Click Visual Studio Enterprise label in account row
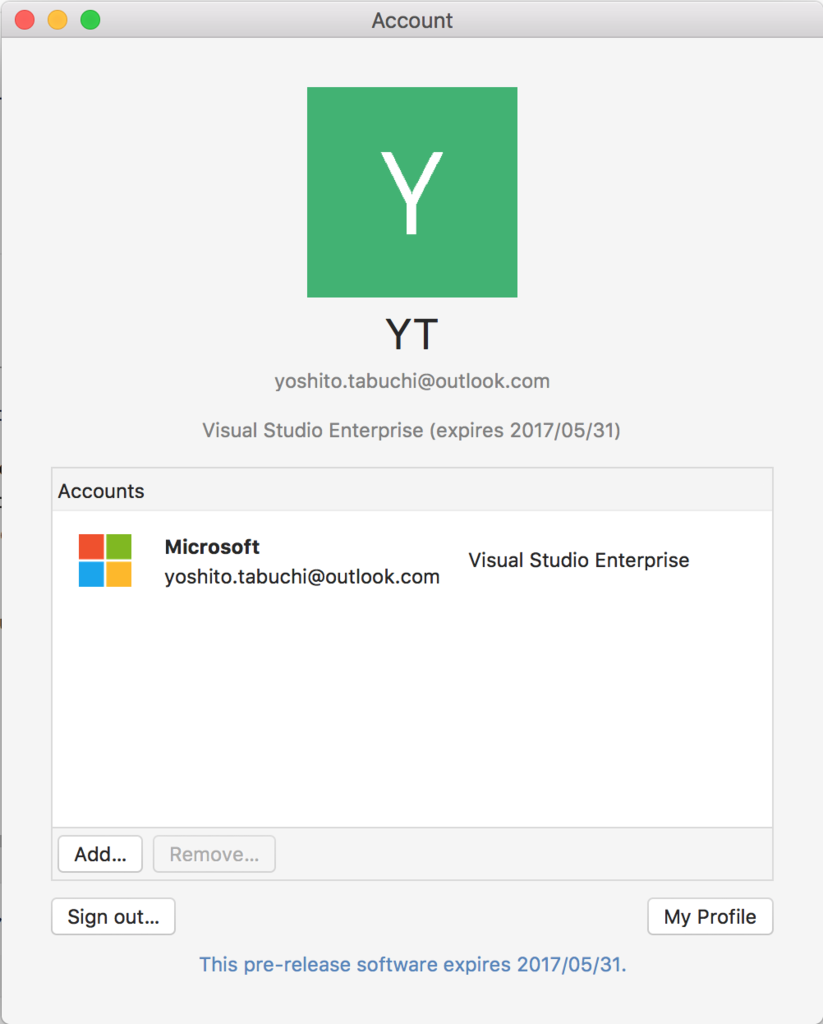823x1024 pixels. tap(579, 560)
